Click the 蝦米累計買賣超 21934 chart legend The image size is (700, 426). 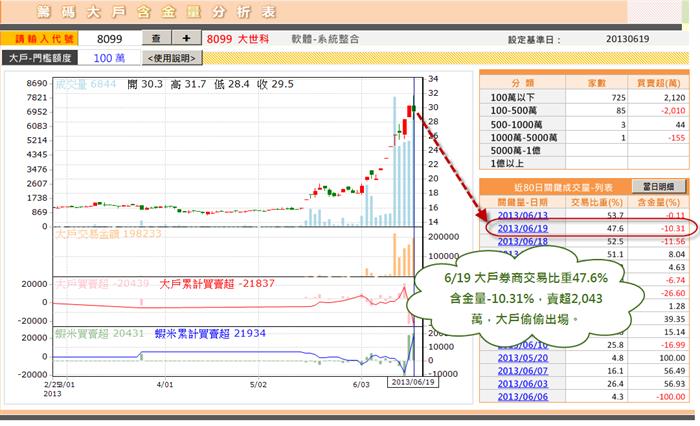[x=210, y=334]
